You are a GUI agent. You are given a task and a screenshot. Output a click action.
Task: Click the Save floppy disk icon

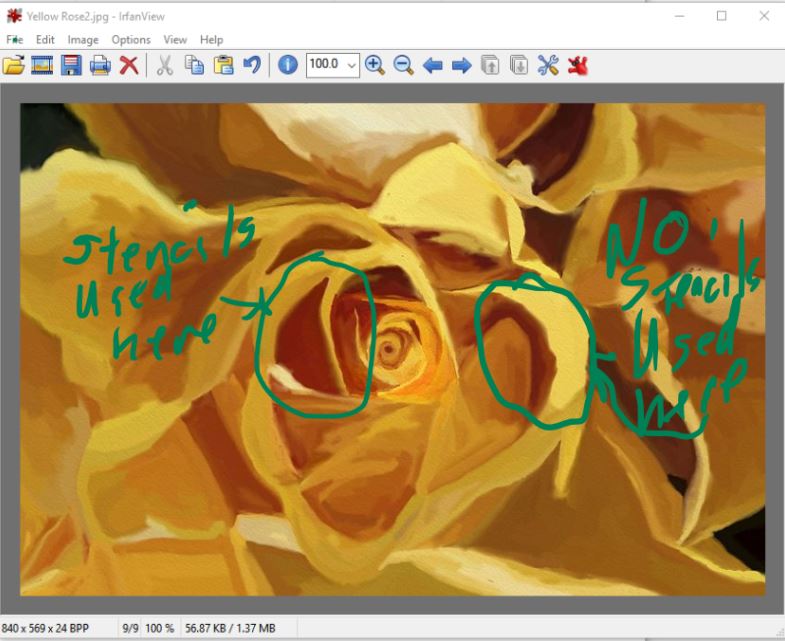click(x=71, y=65)
